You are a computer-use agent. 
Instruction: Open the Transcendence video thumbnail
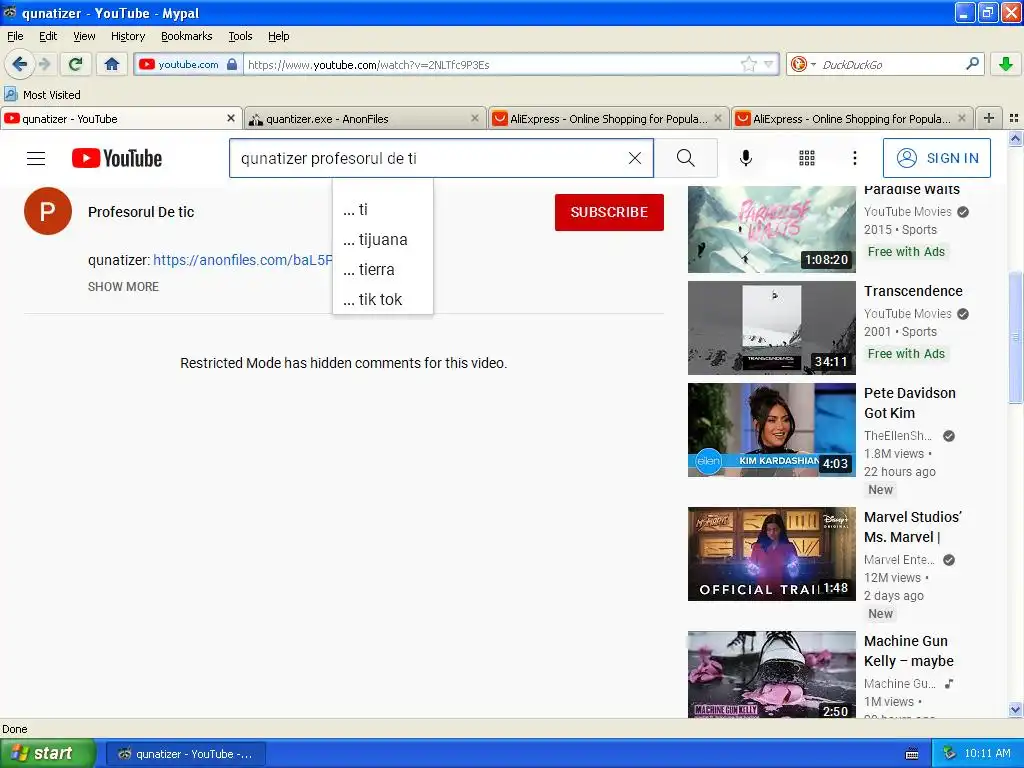pos(771,328)
